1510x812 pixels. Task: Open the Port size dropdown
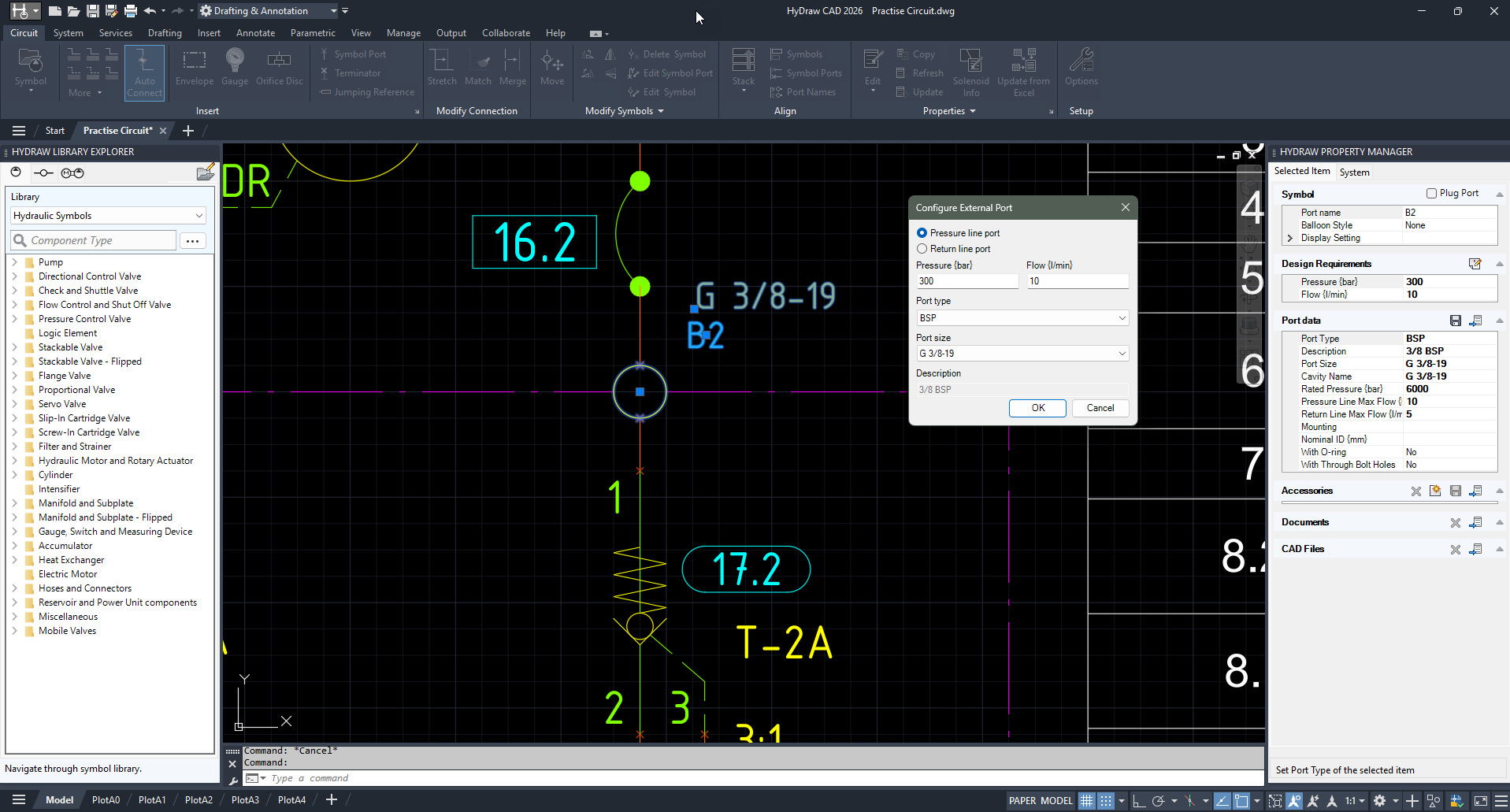[1122, 353]
